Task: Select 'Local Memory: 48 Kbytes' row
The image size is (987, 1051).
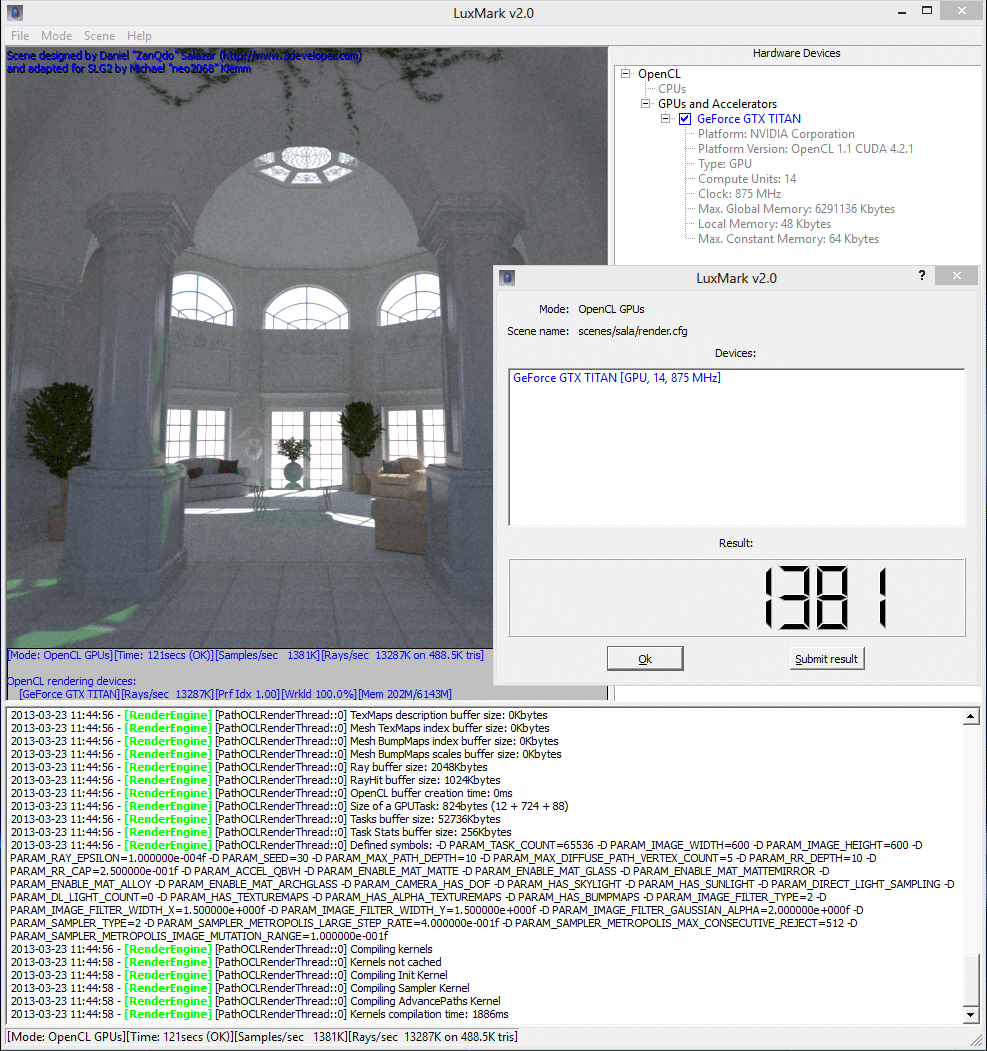Action: click(764, 224)
